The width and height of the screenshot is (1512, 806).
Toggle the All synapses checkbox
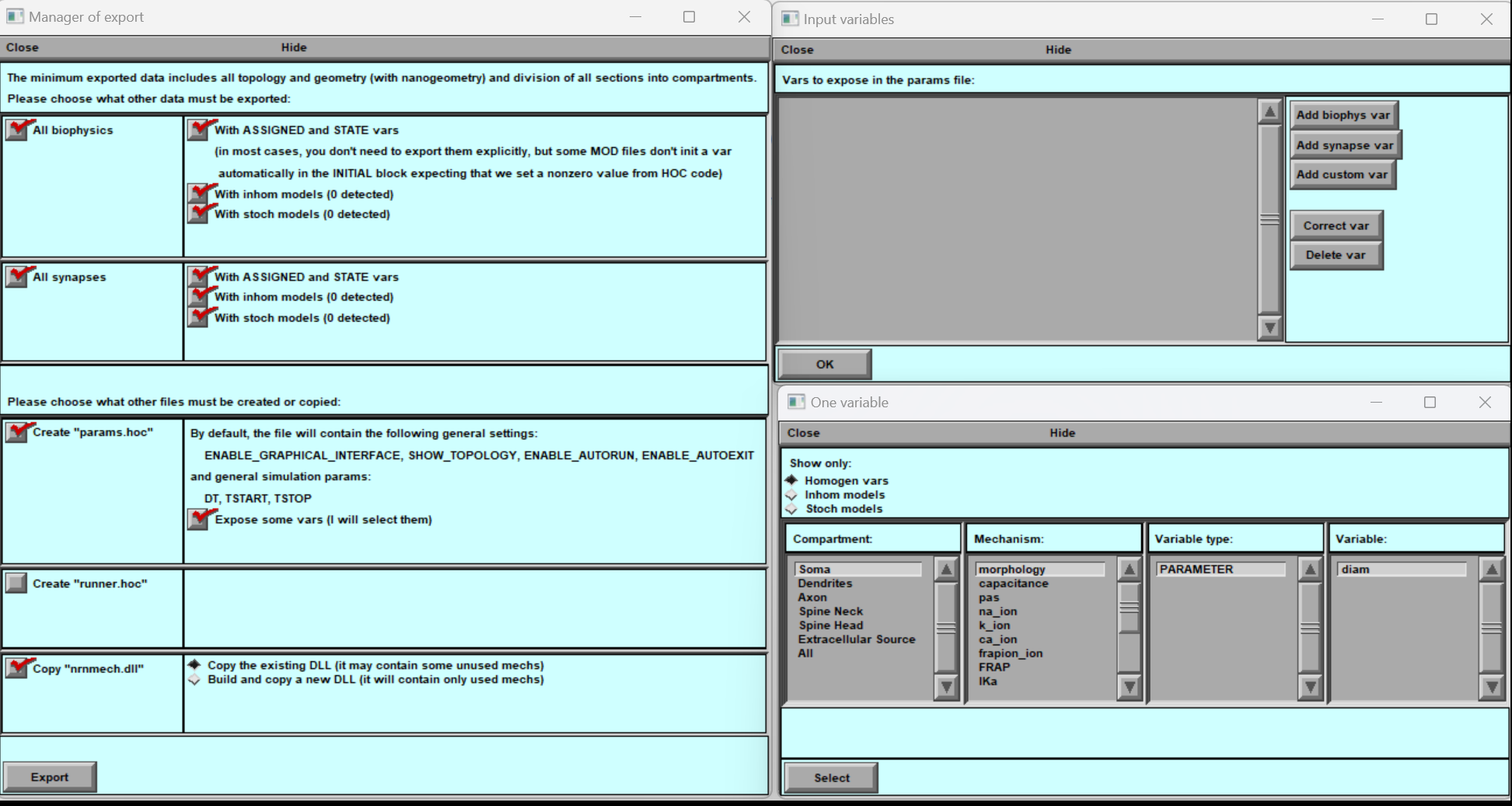click(17, 277)
